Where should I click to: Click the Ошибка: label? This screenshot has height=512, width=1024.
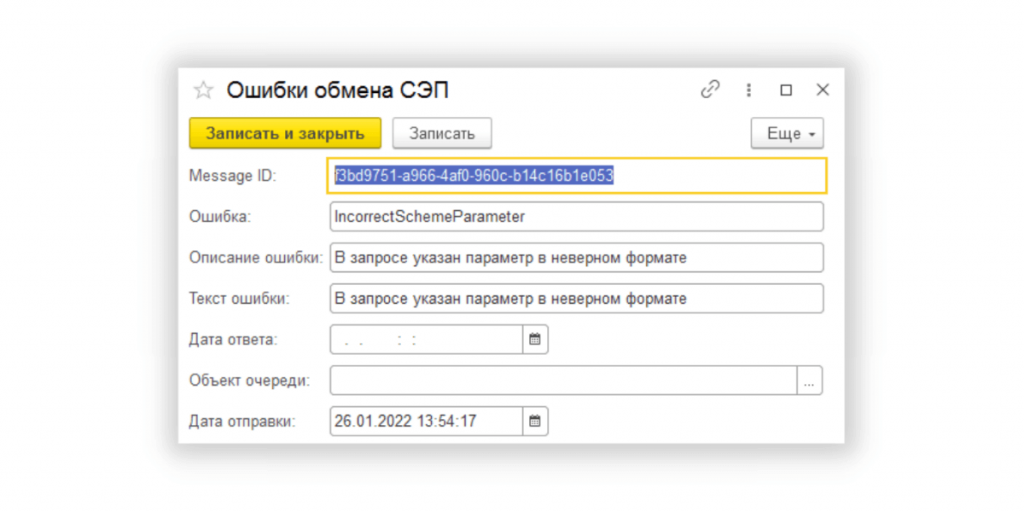coord(219,217)
